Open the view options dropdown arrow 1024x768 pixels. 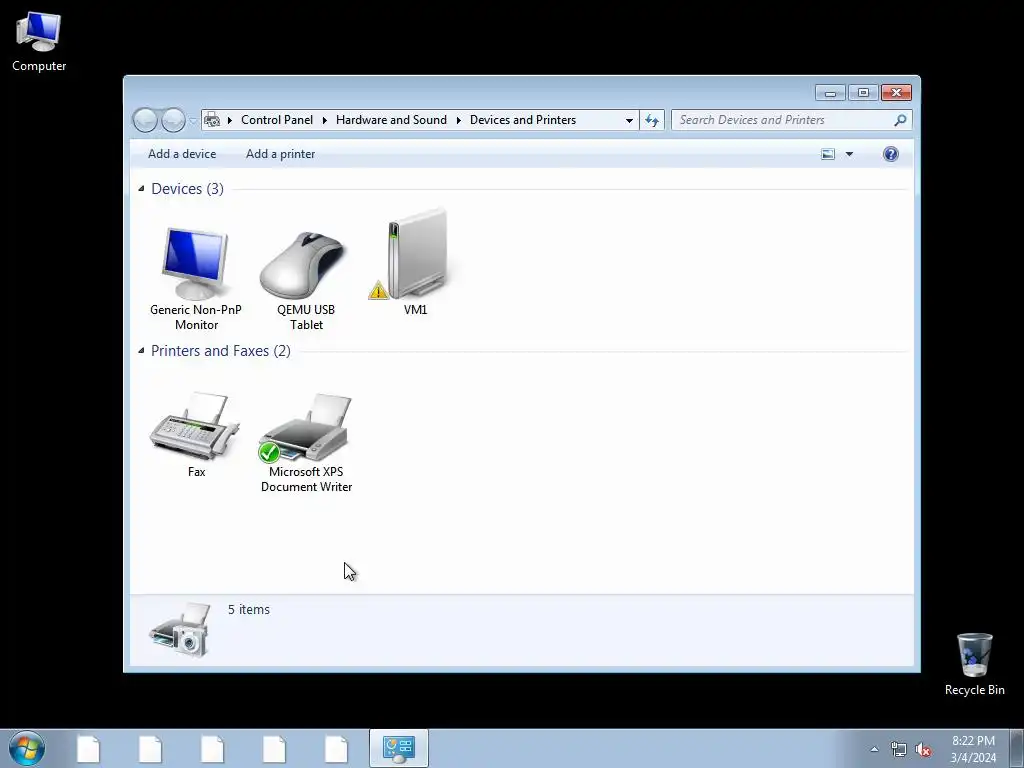850,154
